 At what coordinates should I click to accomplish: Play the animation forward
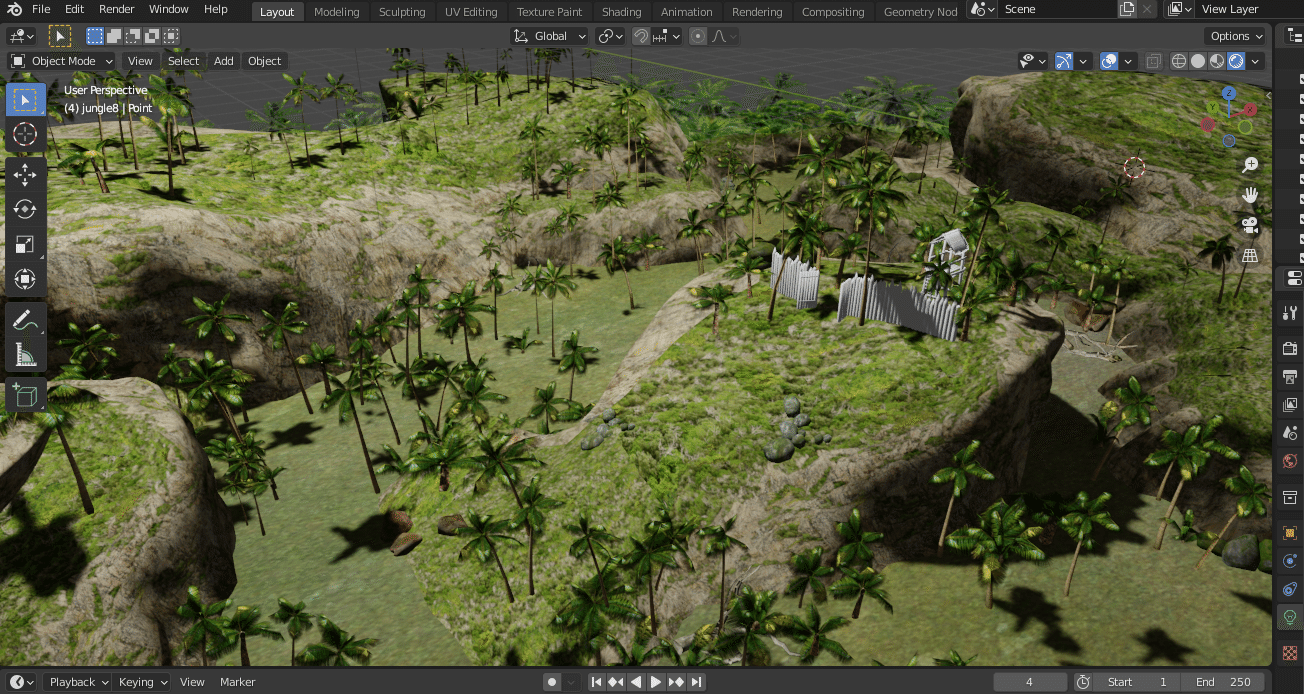tap(656, 682)
